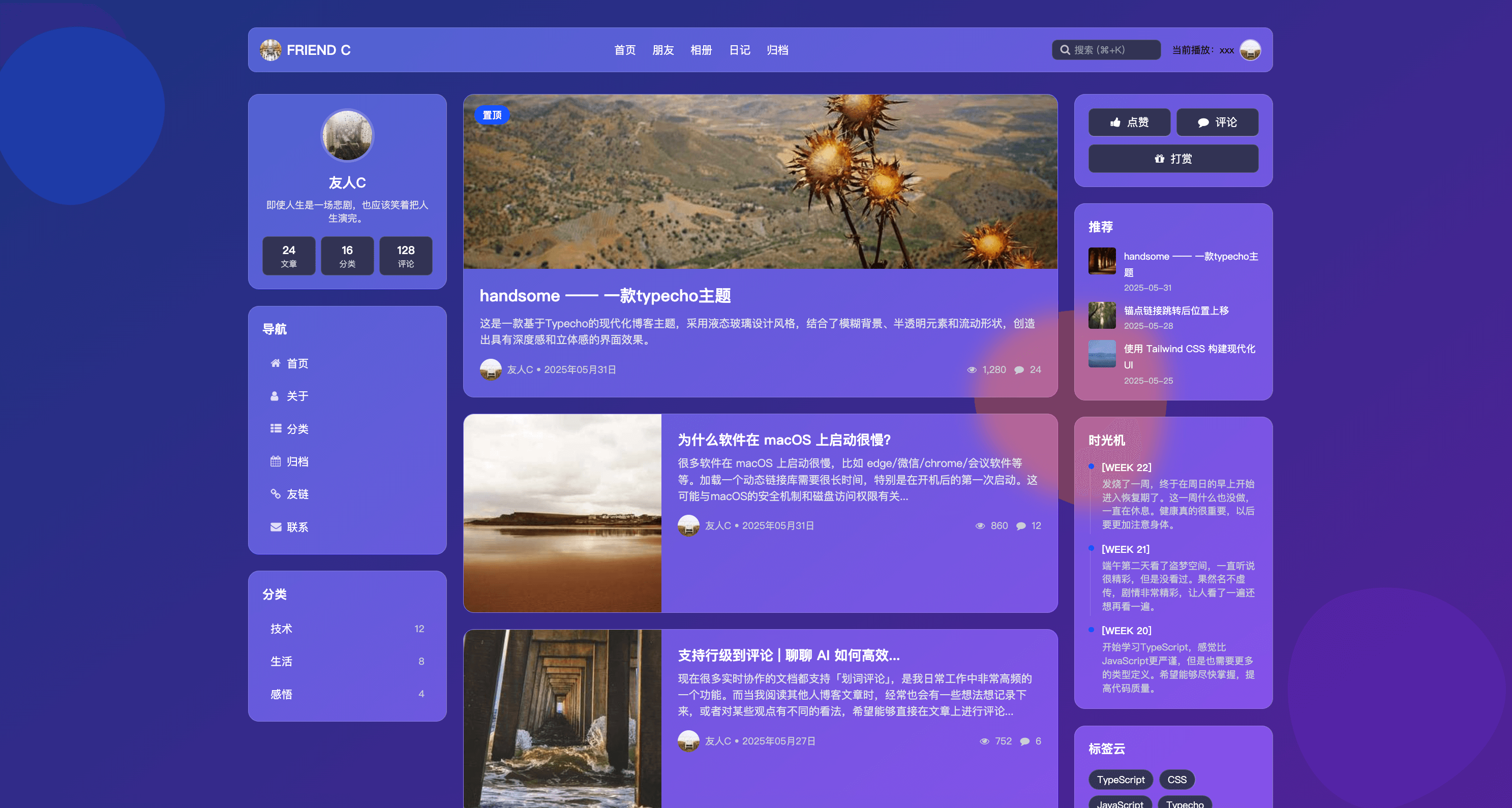1512x808 pixels.
Task: Click the 当前播放: xxx text
Action: pyautogui.click(x=1203, y=50)
